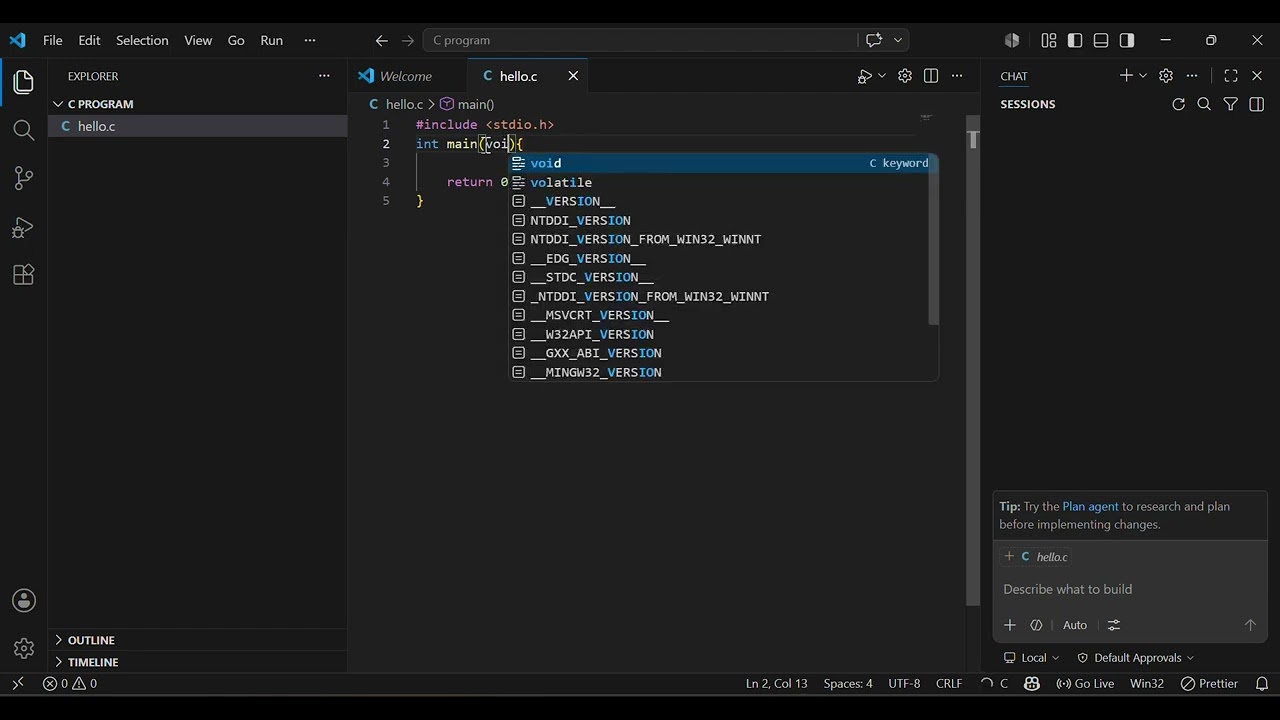Image resolution: width=1280 pixels, height=720 pixels.
Task: Go forward with the navigation arrow
Action: tap(408, 40)
